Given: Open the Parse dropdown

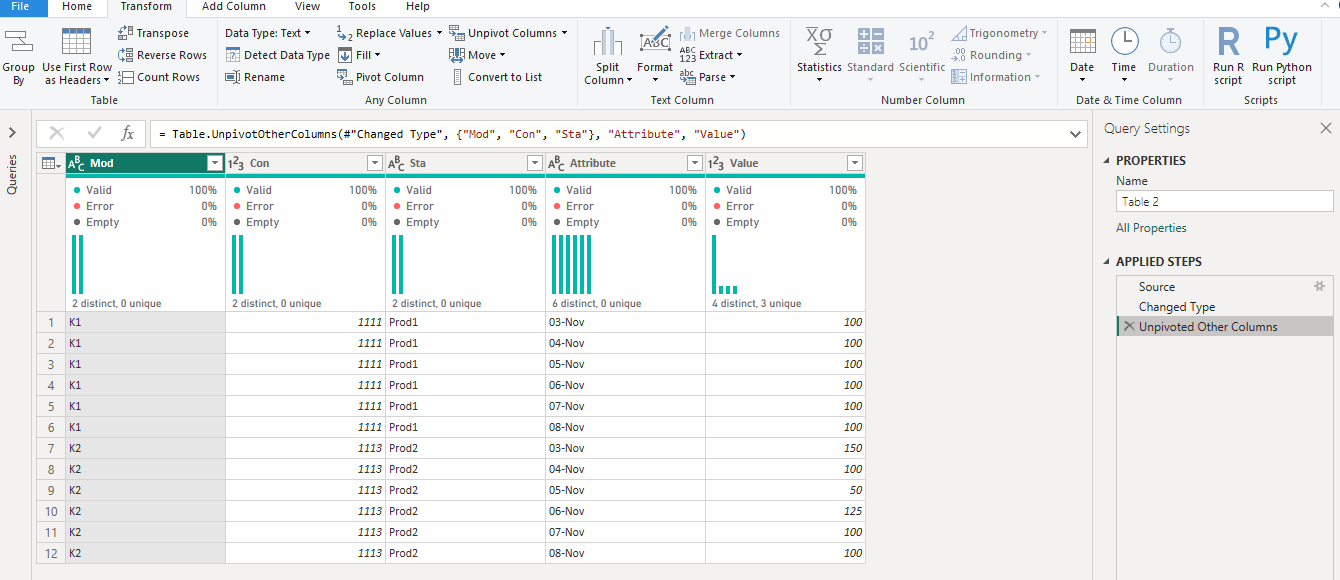Looking at the screenshot, I should click(707, 77).
